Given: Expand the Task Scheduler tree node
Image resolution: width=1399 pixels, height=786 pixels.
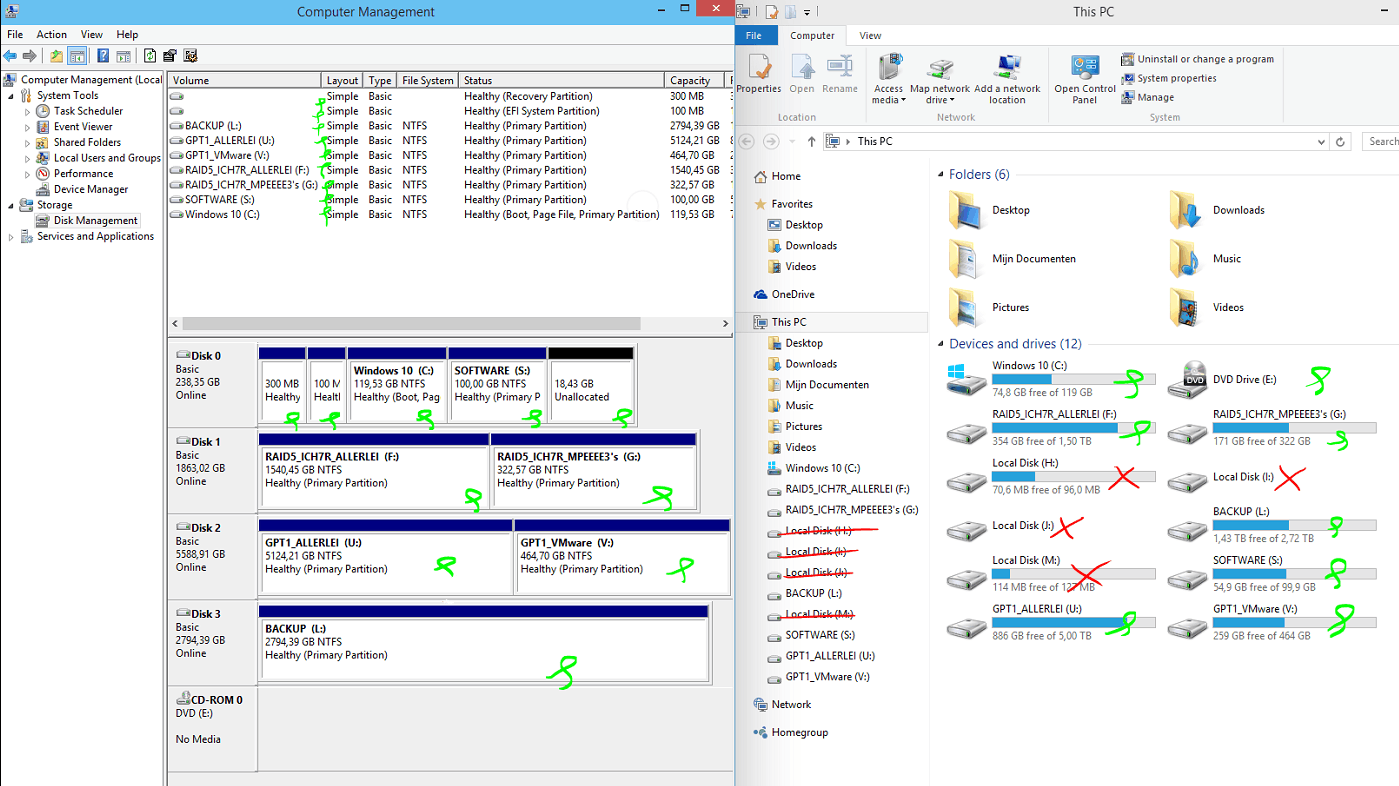Looking at the screenshot, I should (x=28, y=111).
